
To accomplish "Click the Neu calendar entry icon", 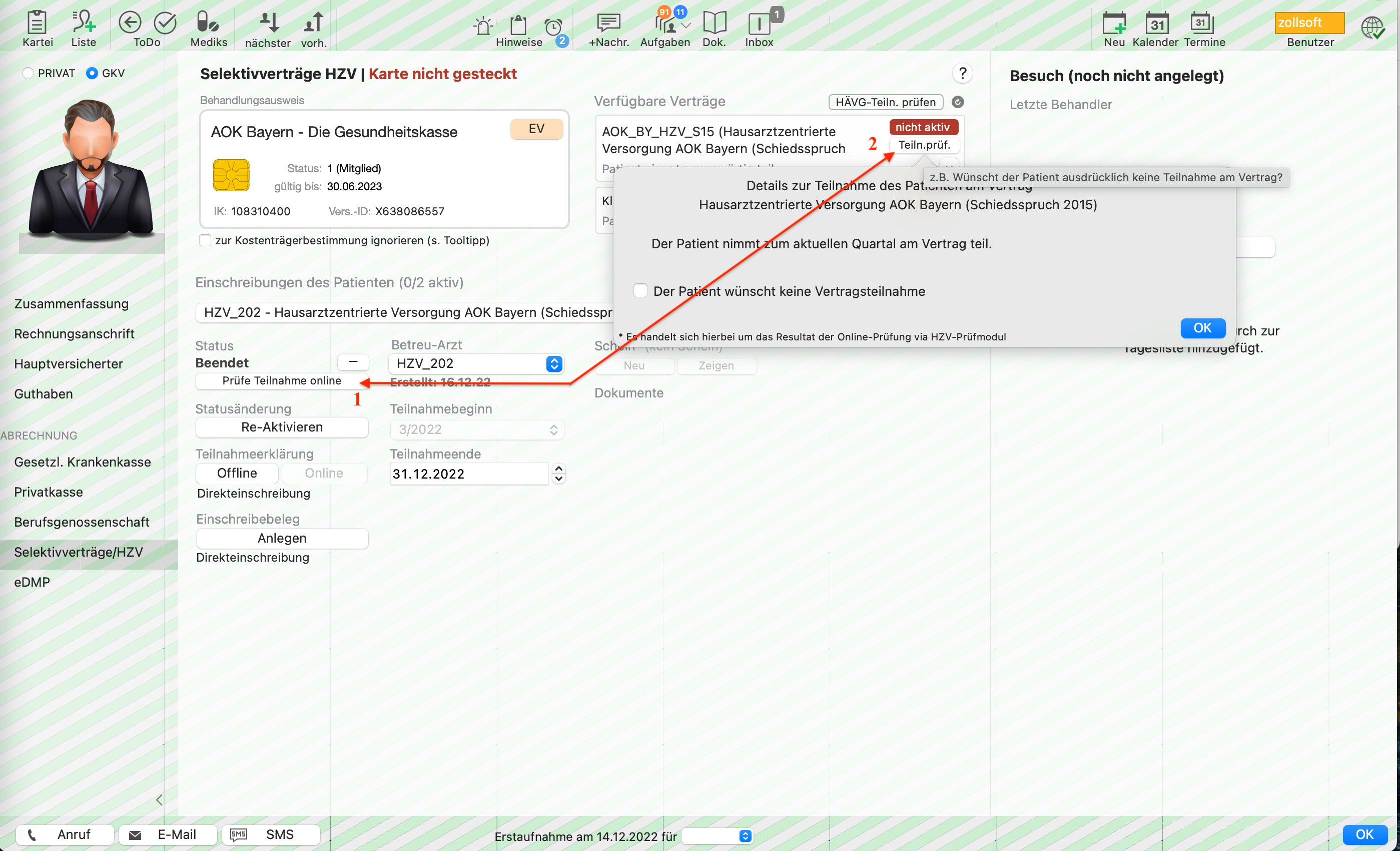I will [1114, 23].
